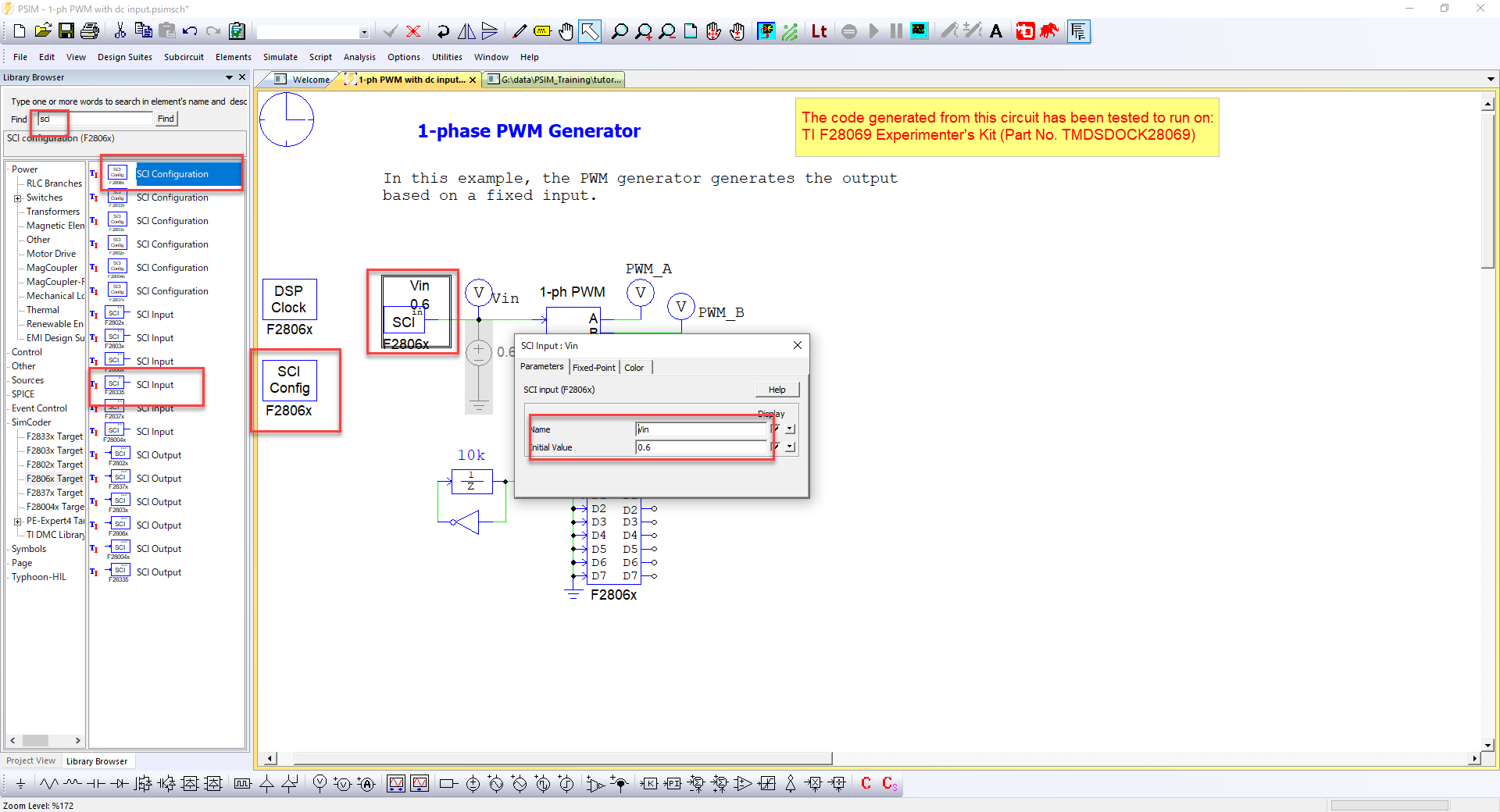Select the wire drawing pen tool
This screenshot has height=812, width=1500.
pyautogui.click(x=518, y=31)
